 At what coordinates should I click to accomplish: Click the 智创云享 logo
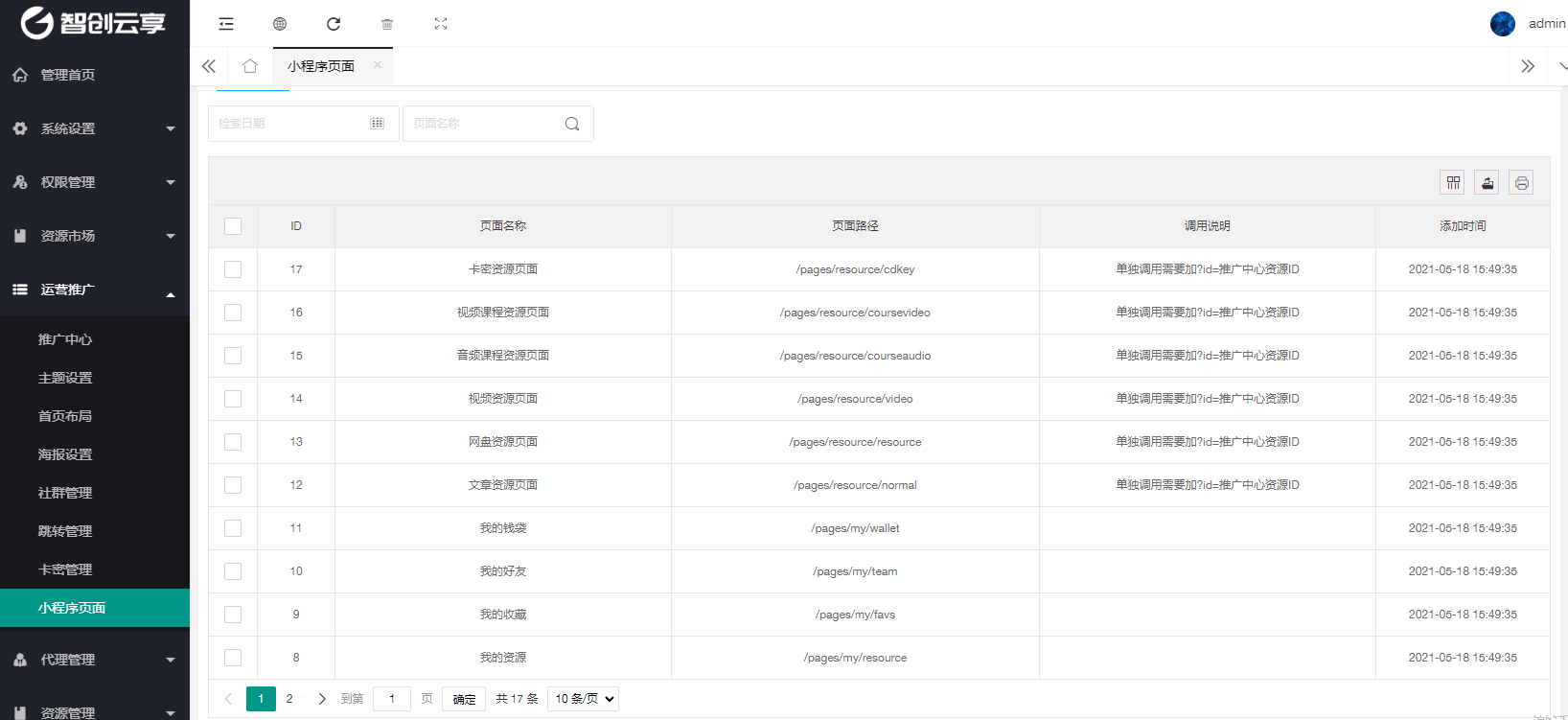click(x=93, y=23)
